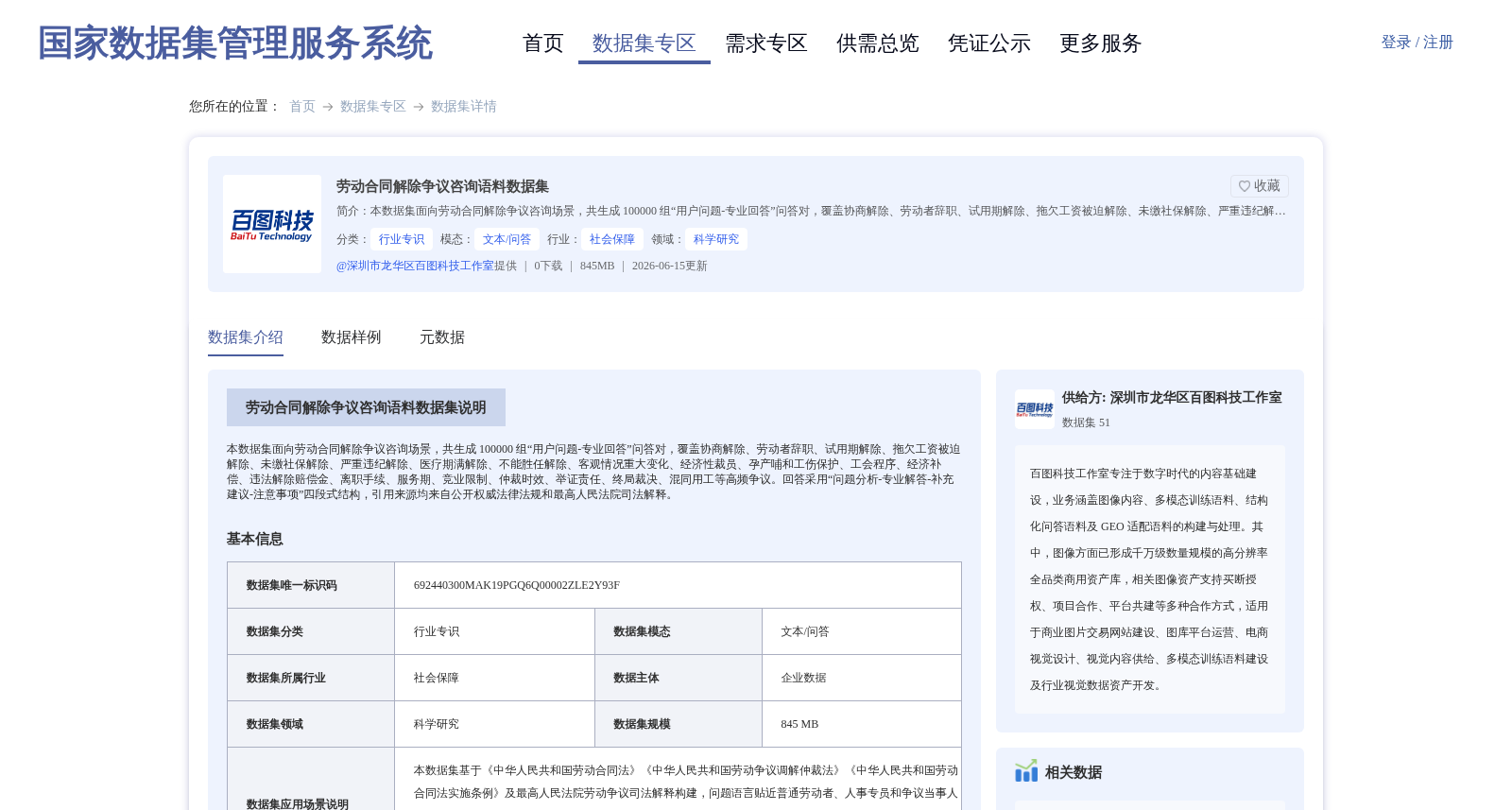The height and width of the screenshot is (810, 1512).
Task: Click the 社会保障 table cell value
Action: click(x=437, y=678)
